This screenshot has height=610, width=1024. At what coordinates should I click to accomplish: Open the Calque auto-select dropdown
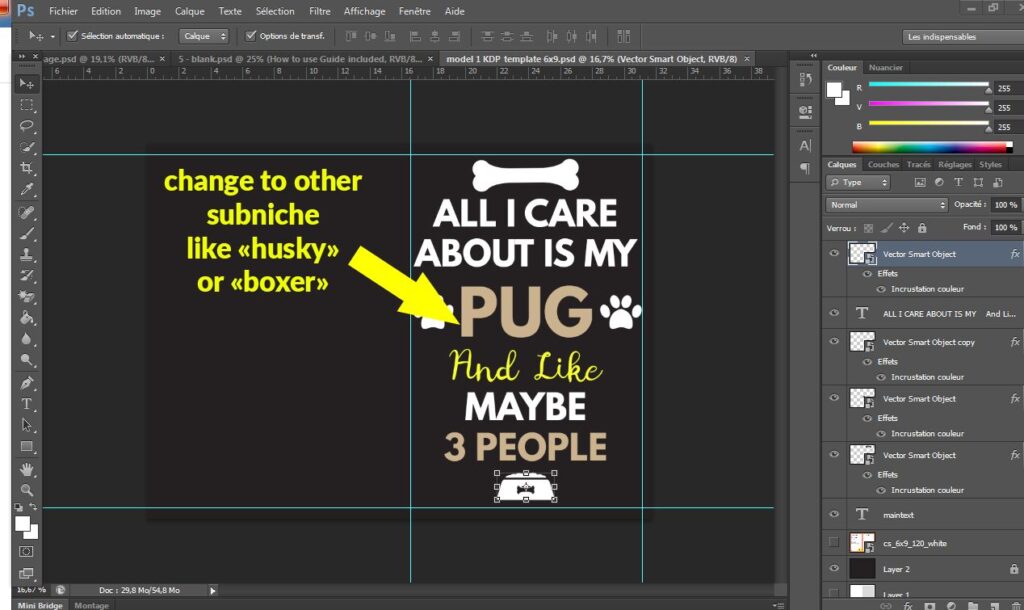click(204, 36)
